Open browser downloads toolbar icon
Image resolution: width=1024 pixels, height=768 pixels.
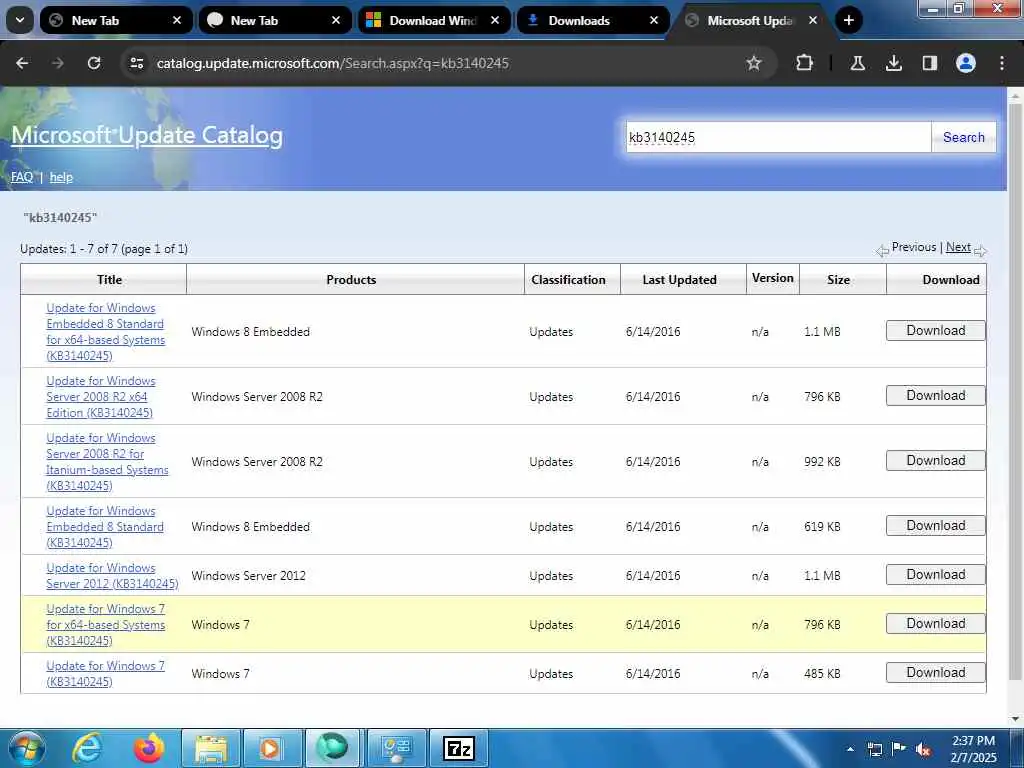point(893,63)
